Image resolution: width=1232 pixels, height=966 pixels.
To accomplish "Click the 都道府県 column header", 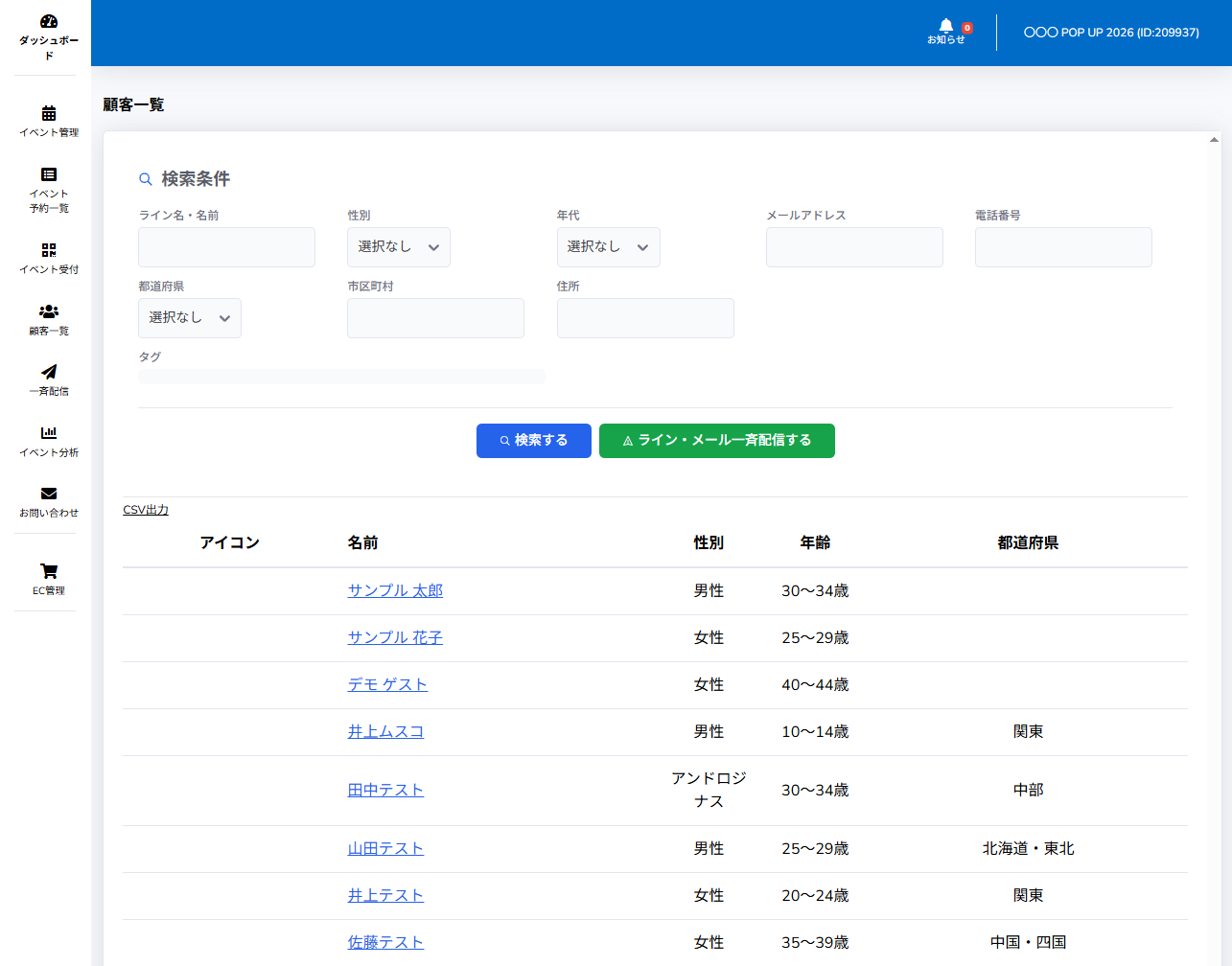I will click(1028, 542).
